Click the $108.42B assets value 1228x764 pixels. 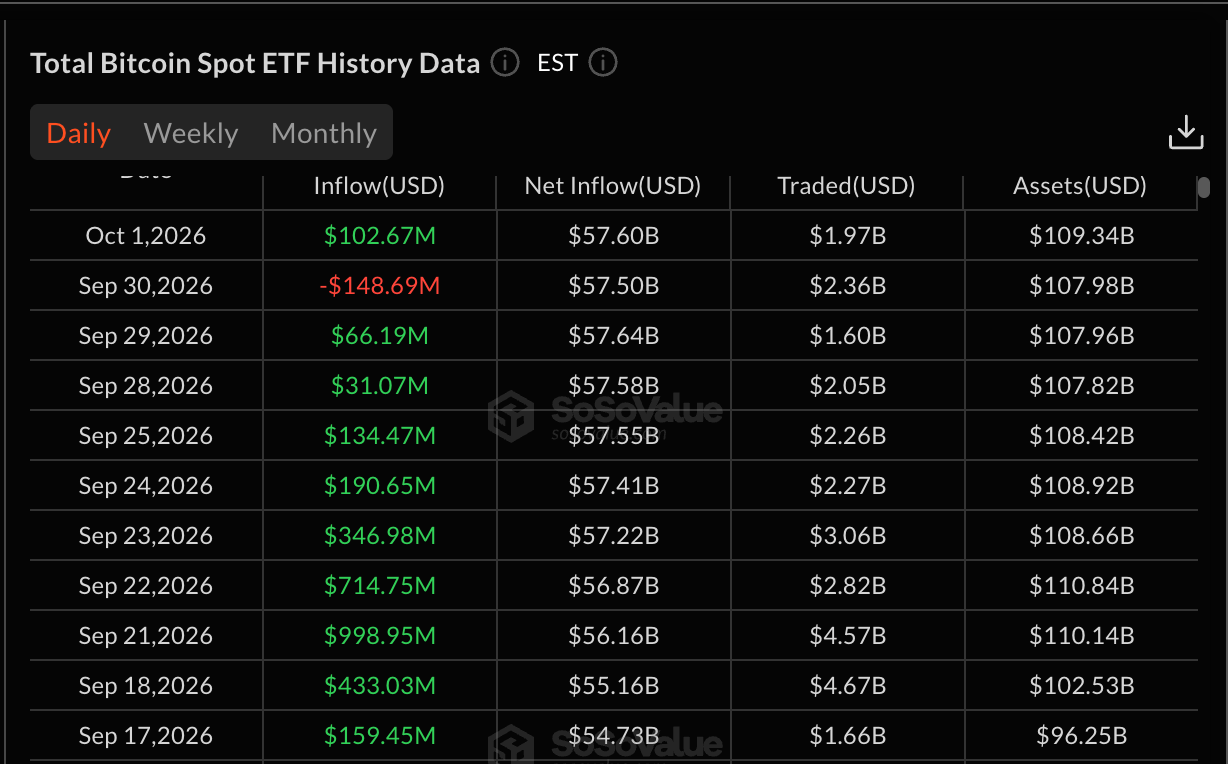tap(1082, 436)
